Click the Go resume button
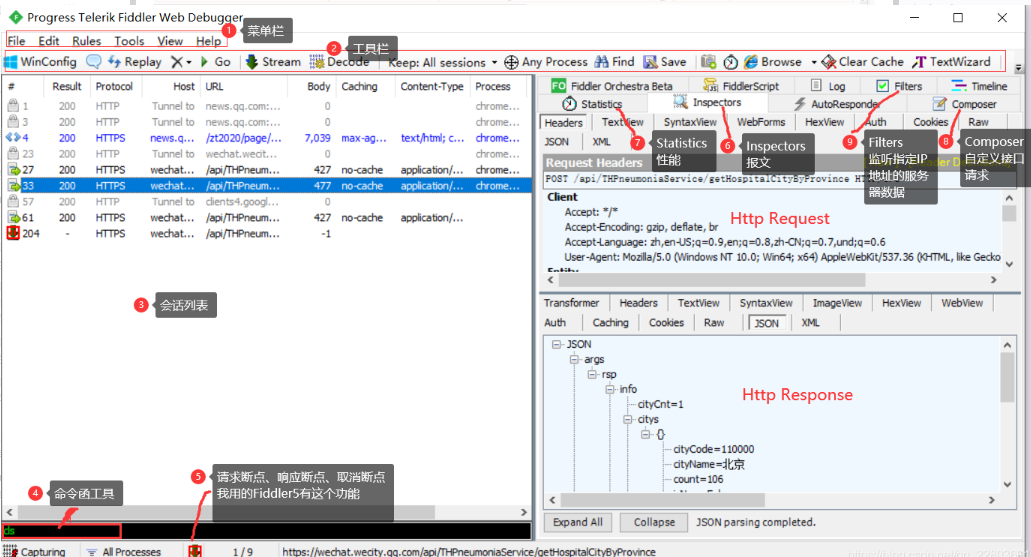 click(215, 62)
